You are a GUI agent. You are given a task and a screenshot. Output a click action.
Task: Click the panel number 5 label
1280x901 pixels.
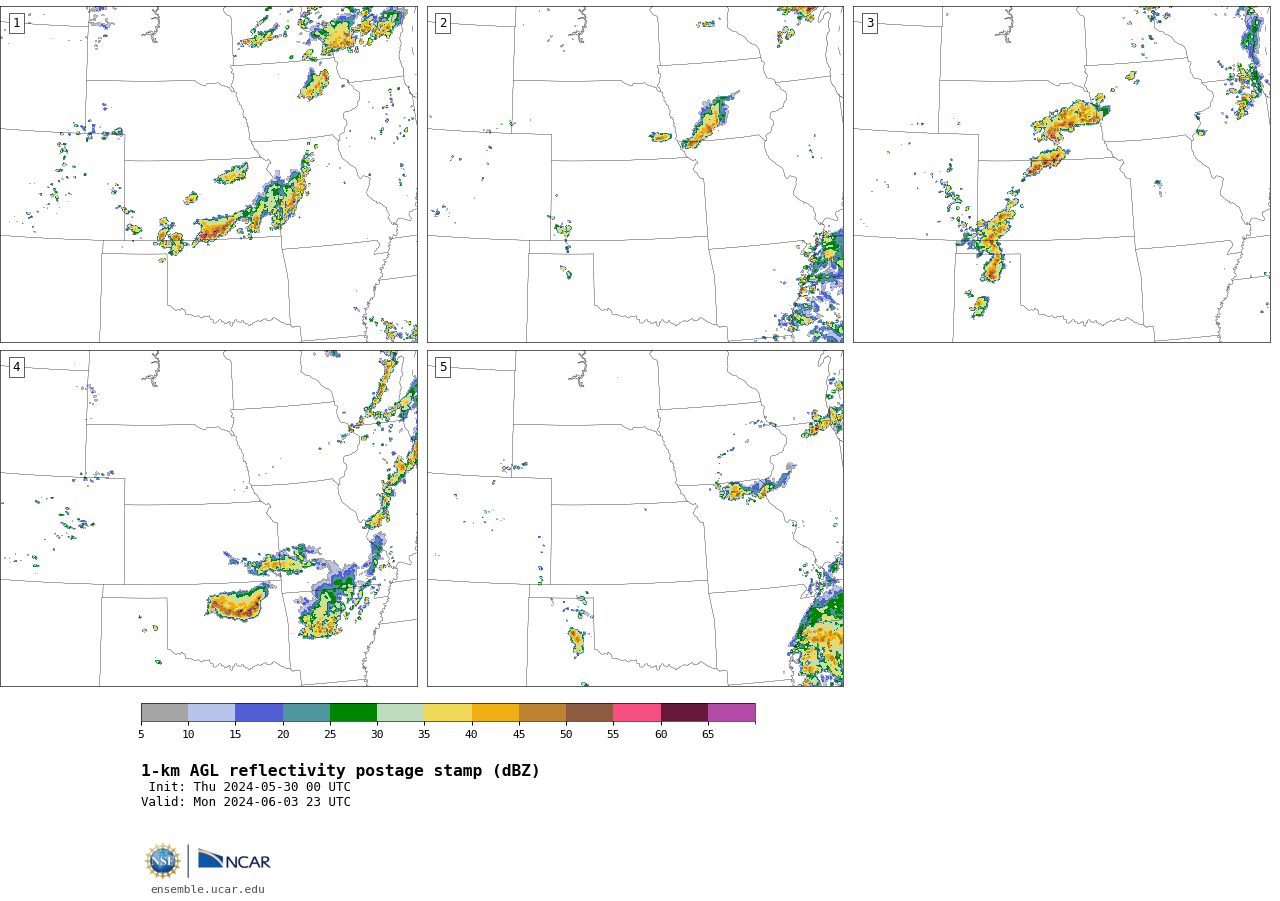pos(443,367)
